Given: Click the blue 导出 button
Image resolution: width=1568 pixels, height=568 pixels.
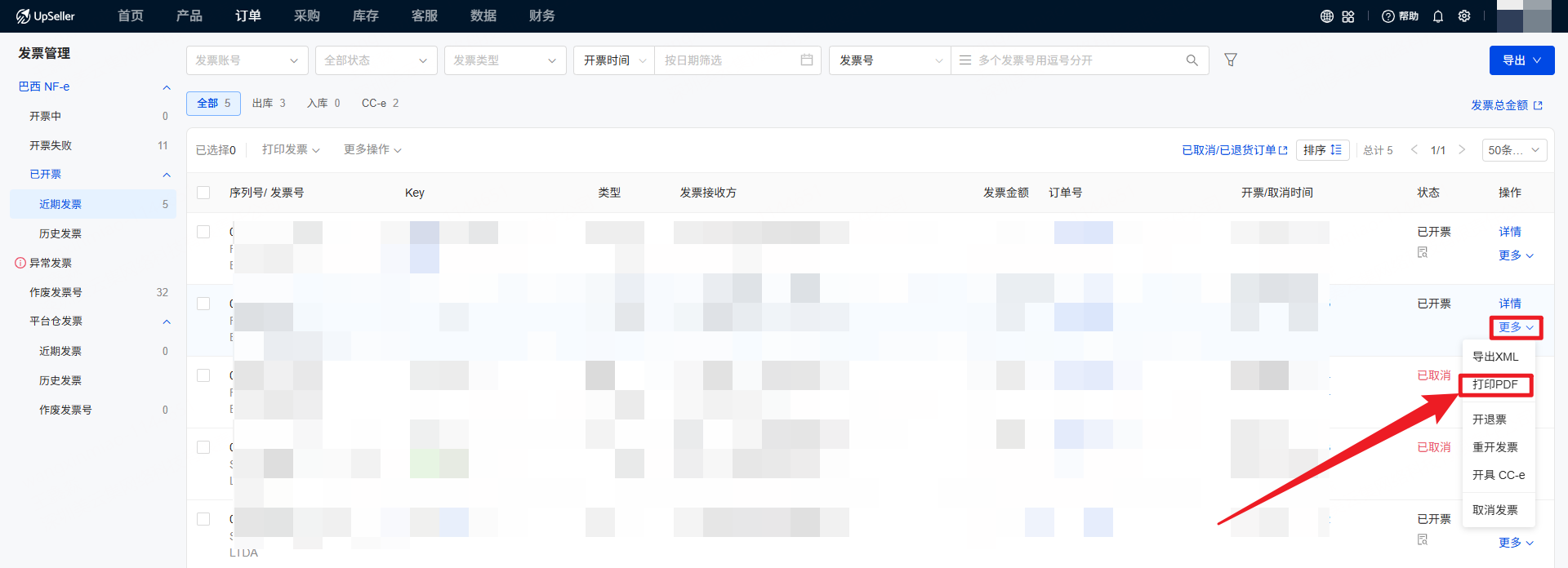Looking at the screenshot, I should (x=1521, y=60).
